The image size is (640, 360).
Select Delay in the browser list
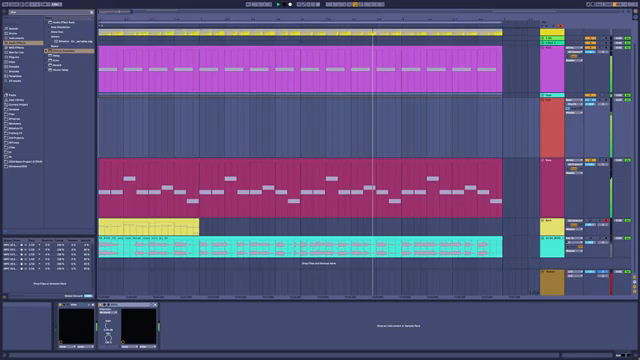click(x=56, y=56)
